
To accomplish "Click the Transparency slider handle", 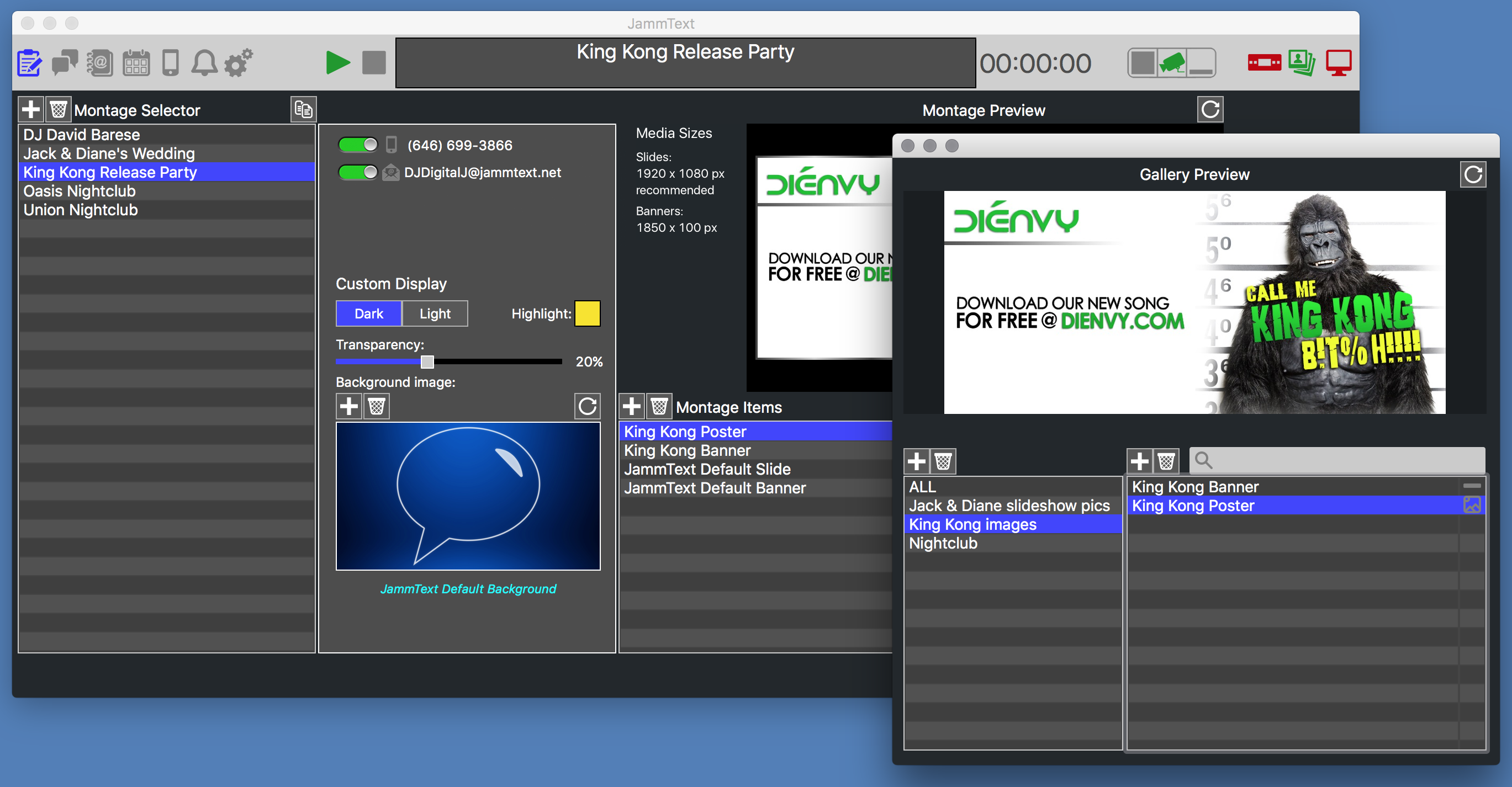I will point(427,362).
